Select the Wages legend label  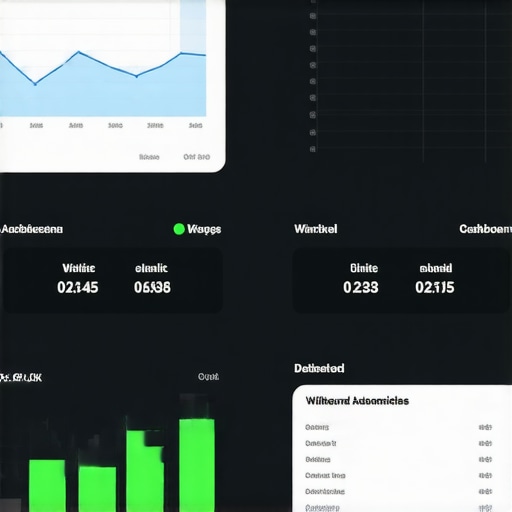click(x=204, y=229)
